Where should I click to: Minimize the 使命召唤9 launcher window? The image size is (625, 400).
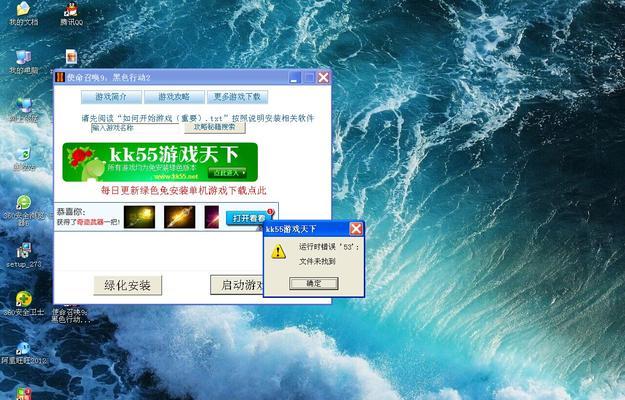coord(294,77)
